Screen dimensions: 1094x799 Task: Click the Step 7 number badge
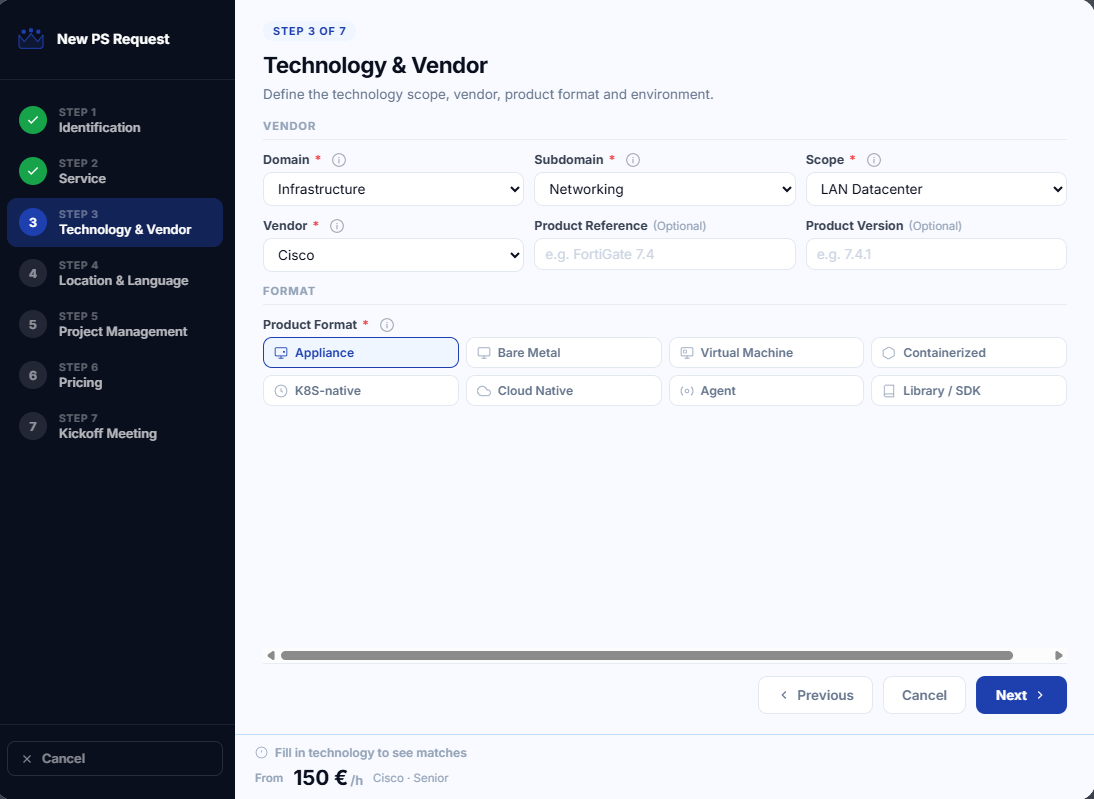tap(33, 426)
